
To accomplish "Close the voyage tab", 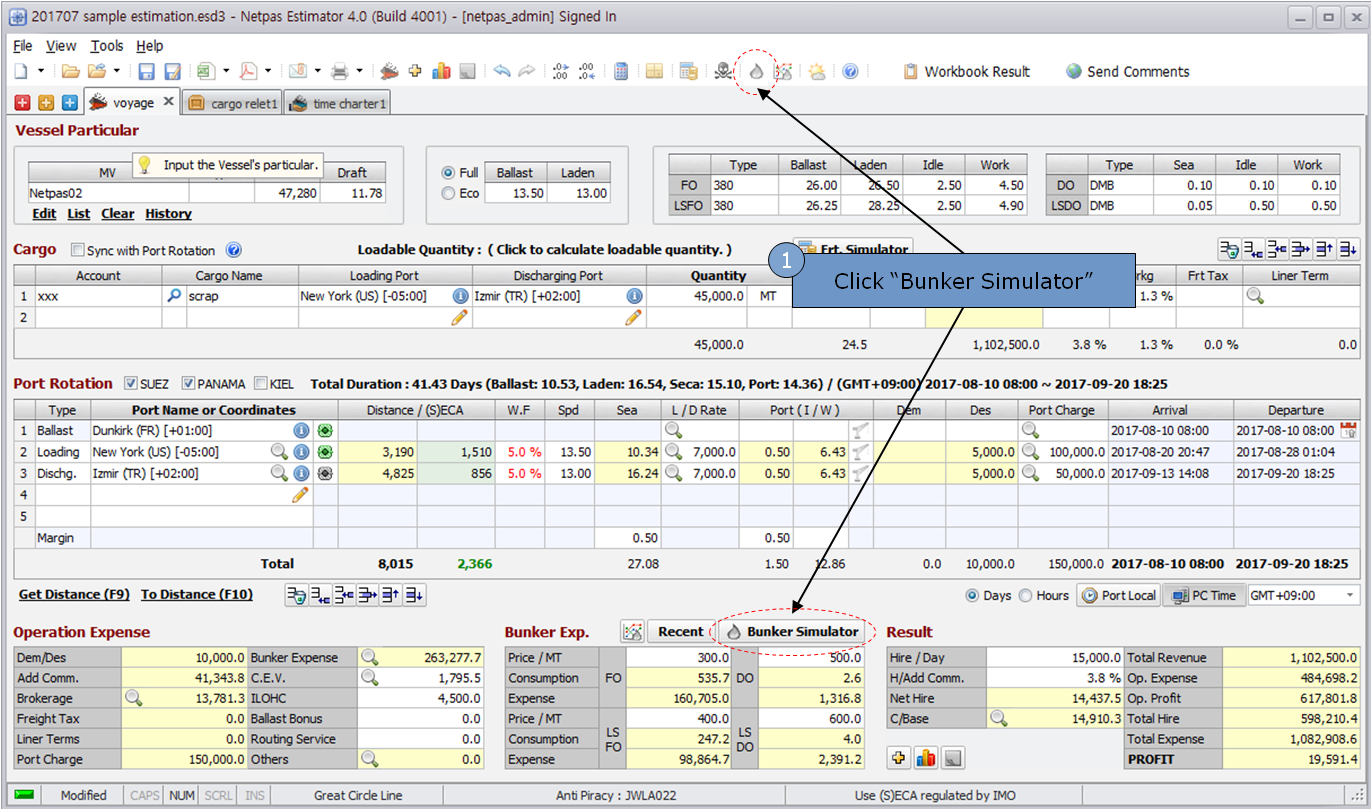I will (x=168, y=101).
